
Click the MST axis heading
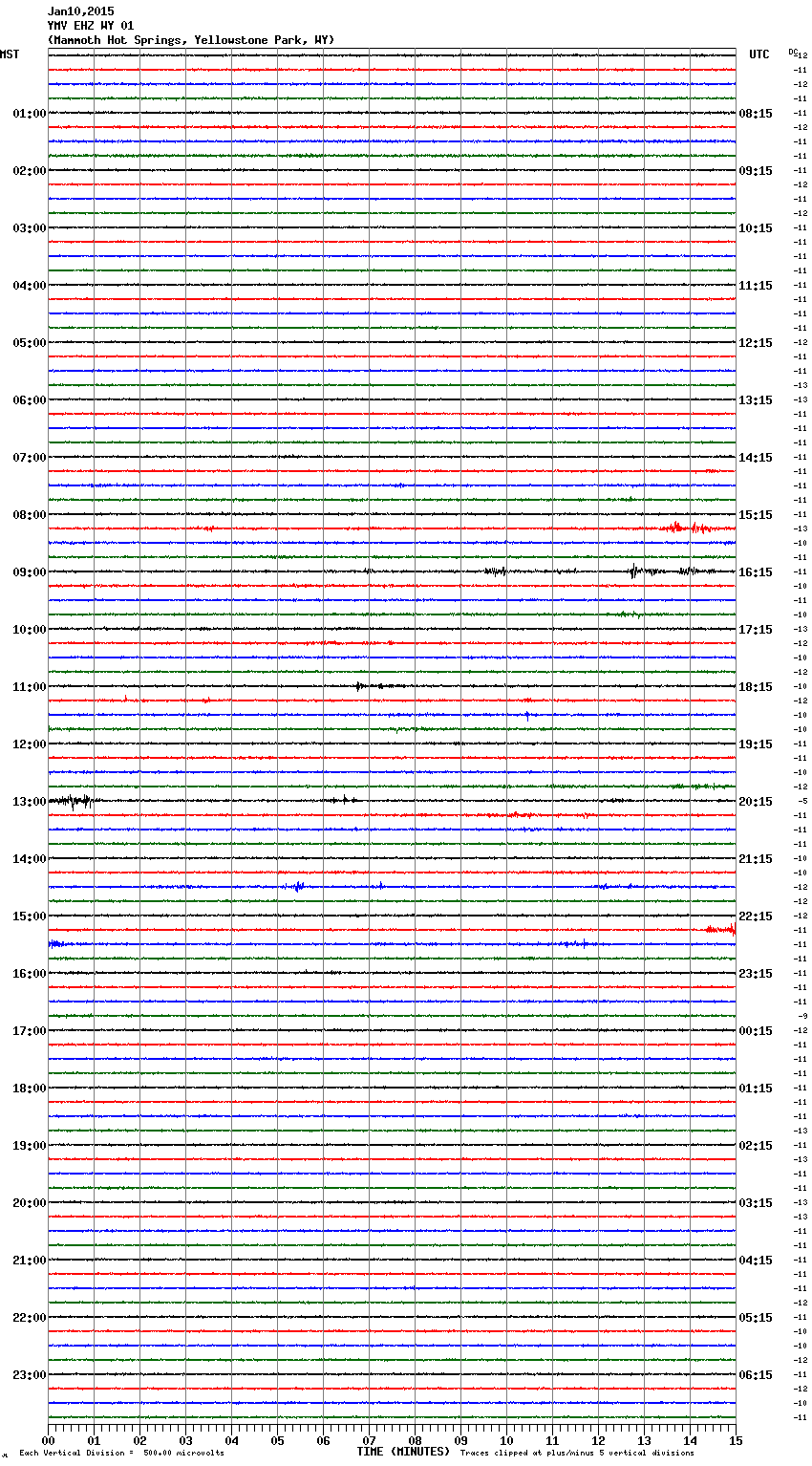pyautogui.click(x=10, y=54)
